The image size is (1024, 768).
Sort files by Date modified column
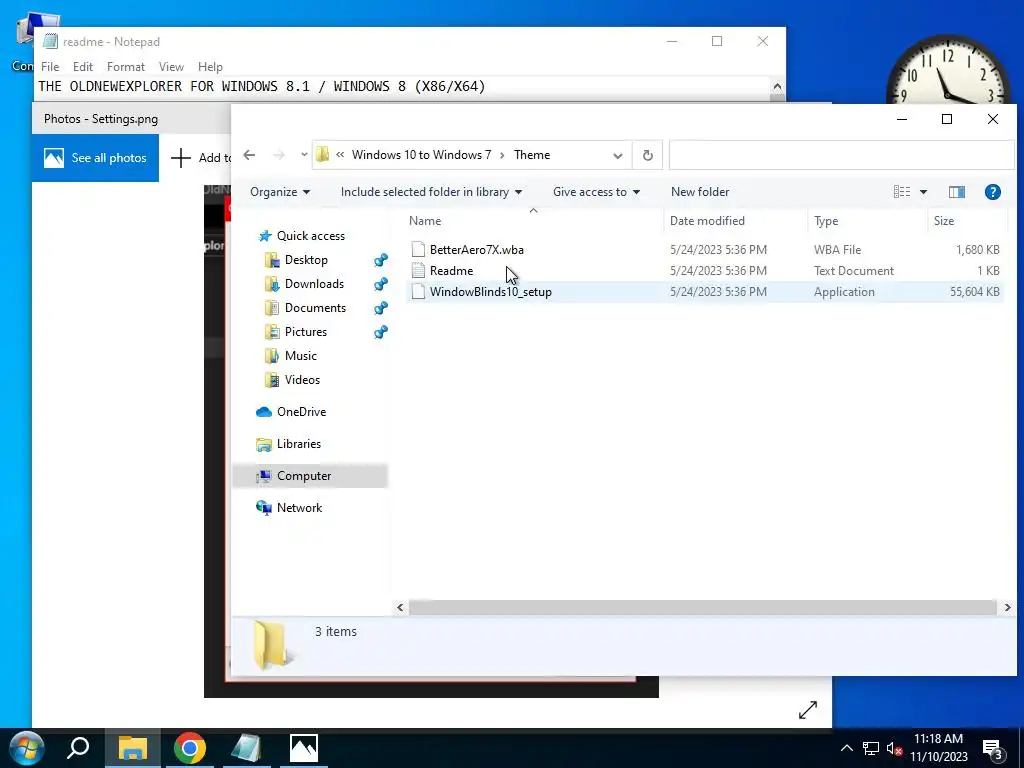click(735, 221)
